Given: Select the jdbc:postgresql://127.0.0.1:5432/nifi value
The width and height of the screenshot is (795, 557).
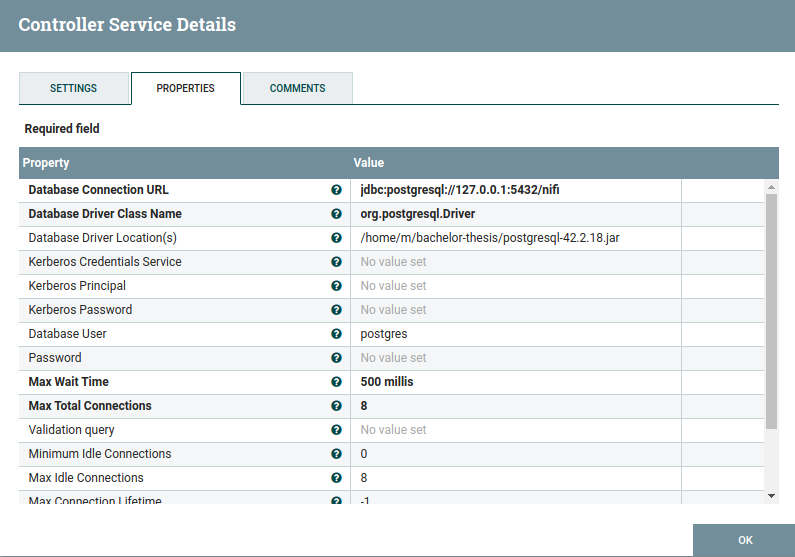Looking at the screenshot, I should [x=460, y=190].
